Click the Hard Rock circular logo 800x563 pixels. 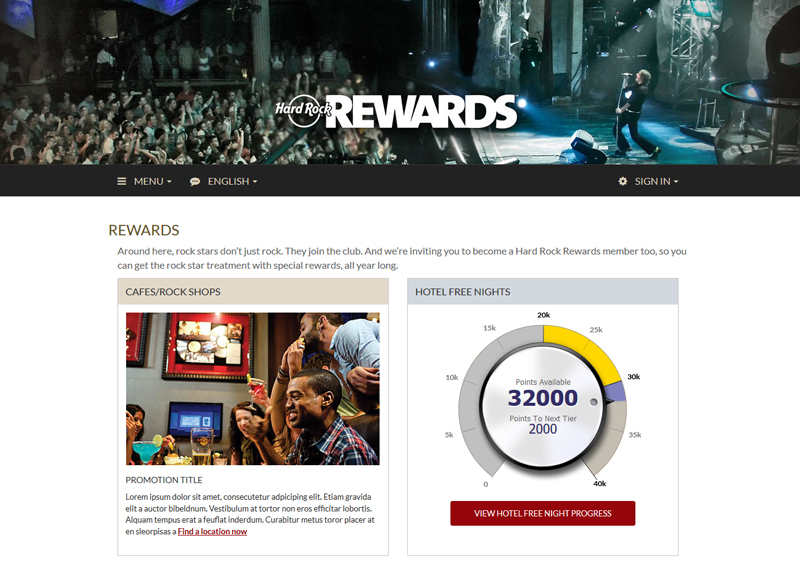[304, 110]
